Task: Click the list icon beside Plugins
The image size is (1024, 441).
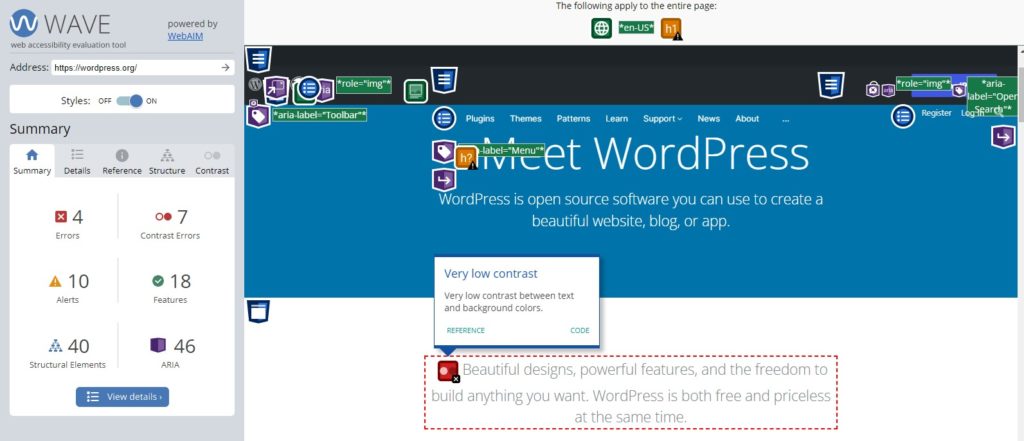Action: click(x=445, y=118)
